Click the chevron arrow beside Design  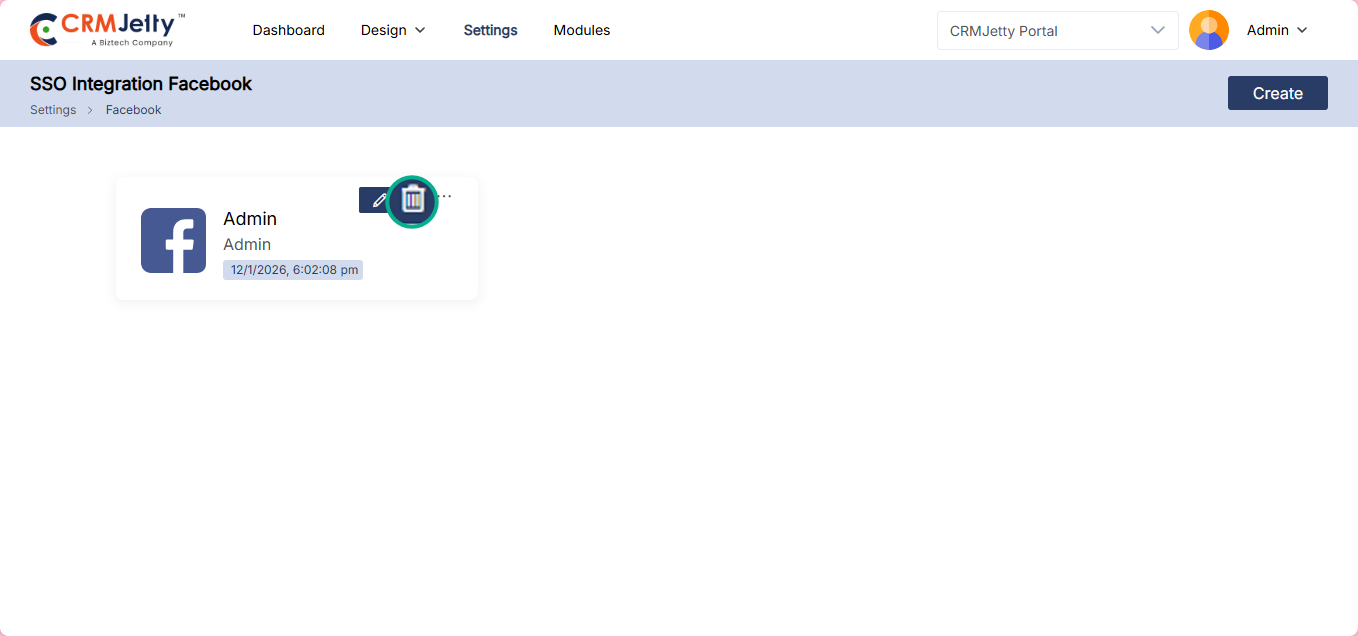click(420, 30)
